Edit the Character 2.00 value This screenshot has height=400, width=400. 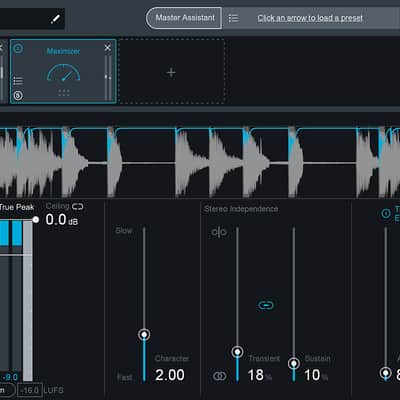(x=170, y=375)
